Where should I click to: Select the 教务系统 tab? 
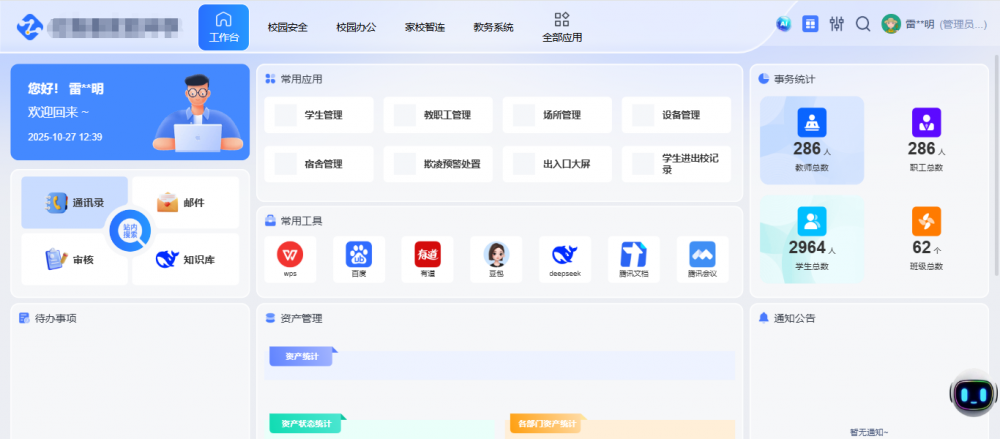pos(493,27)
